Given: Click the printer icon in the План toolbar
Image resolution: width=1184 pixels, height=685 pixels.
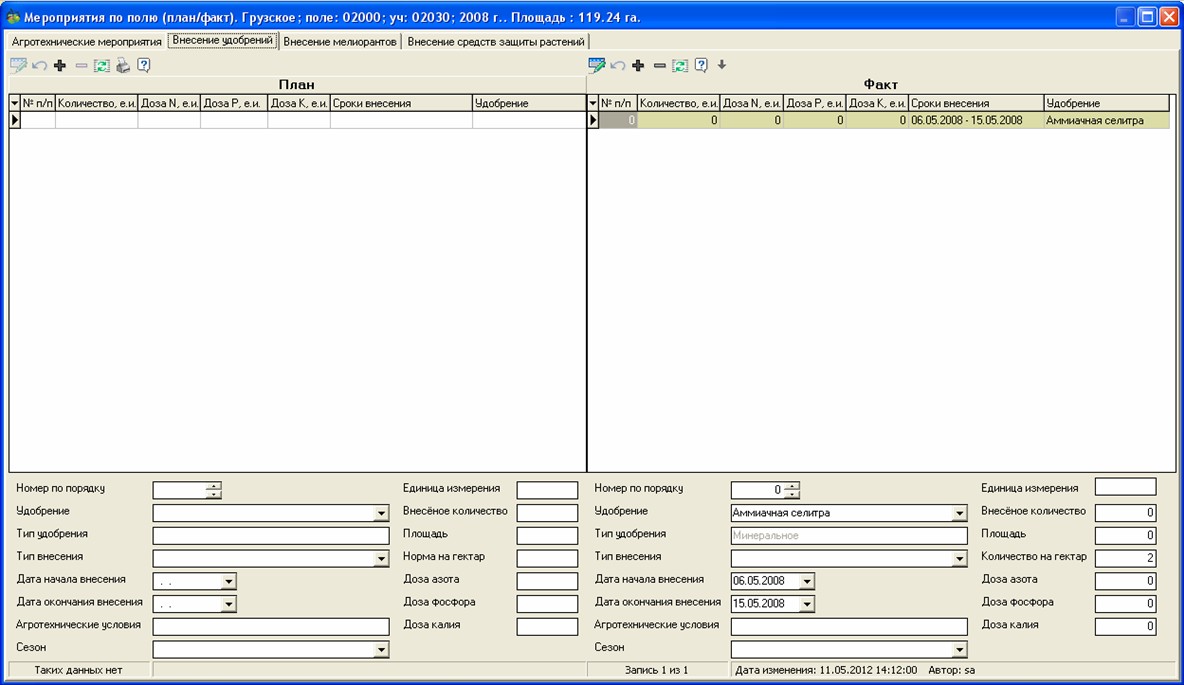Looking at the screenshot, I should click(x=122, y=65).
